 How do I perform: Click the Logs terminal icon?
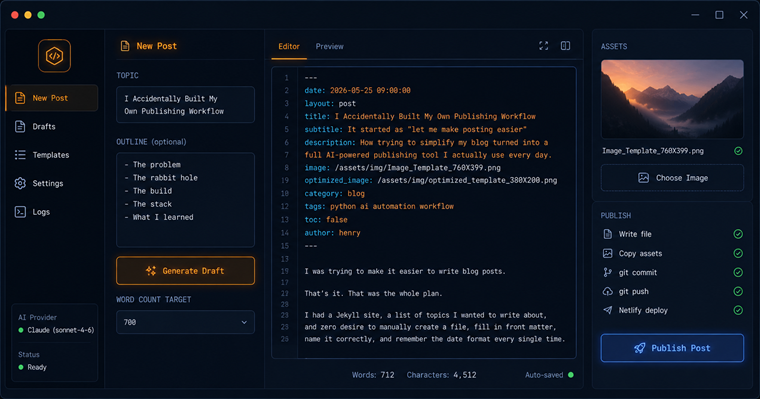tap(20, 212)
